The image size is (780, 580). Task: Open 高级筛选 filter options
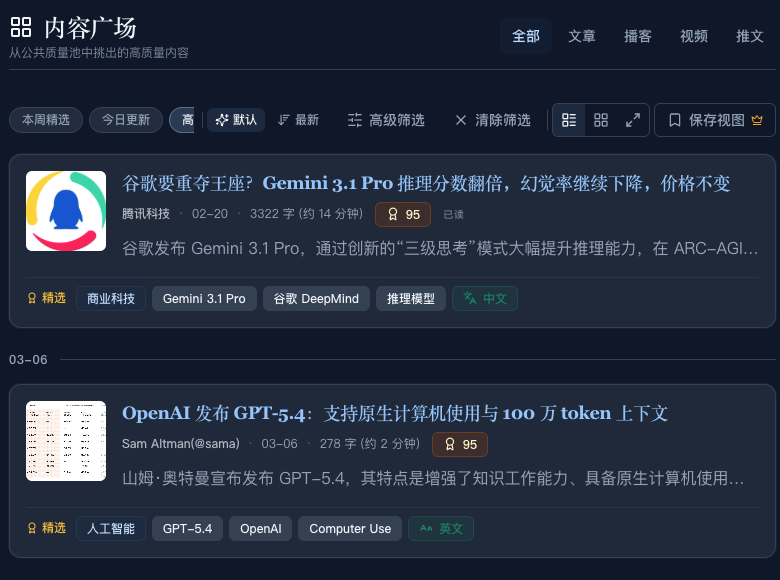[386, 120]
